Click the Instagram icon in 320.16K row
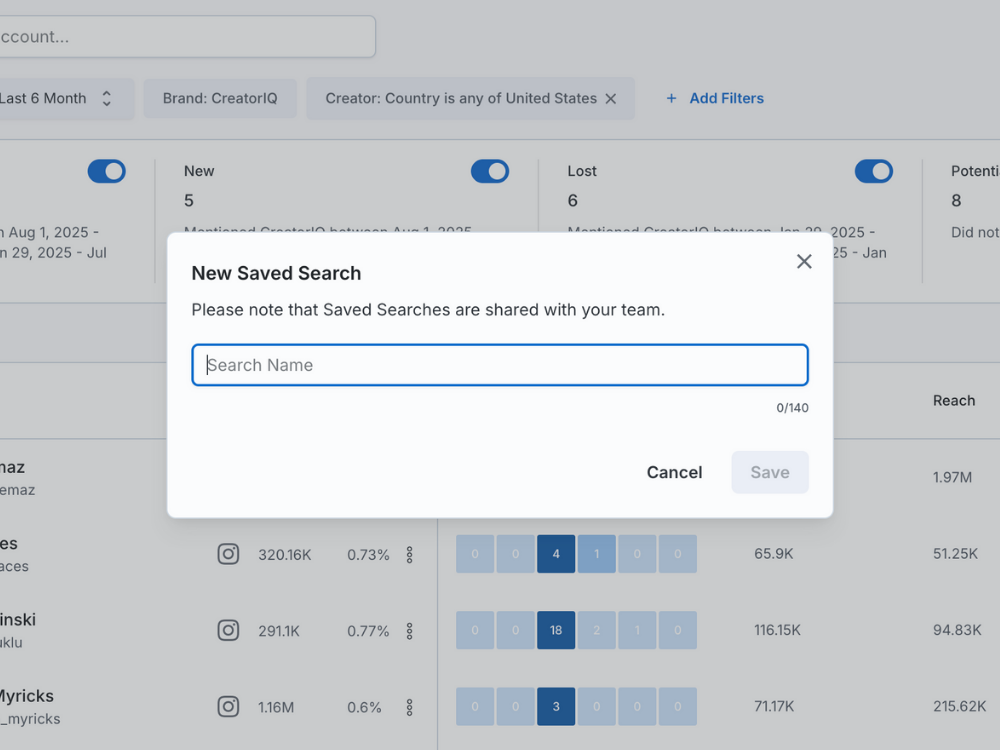Screen dimensions: 1000x750 228,554
